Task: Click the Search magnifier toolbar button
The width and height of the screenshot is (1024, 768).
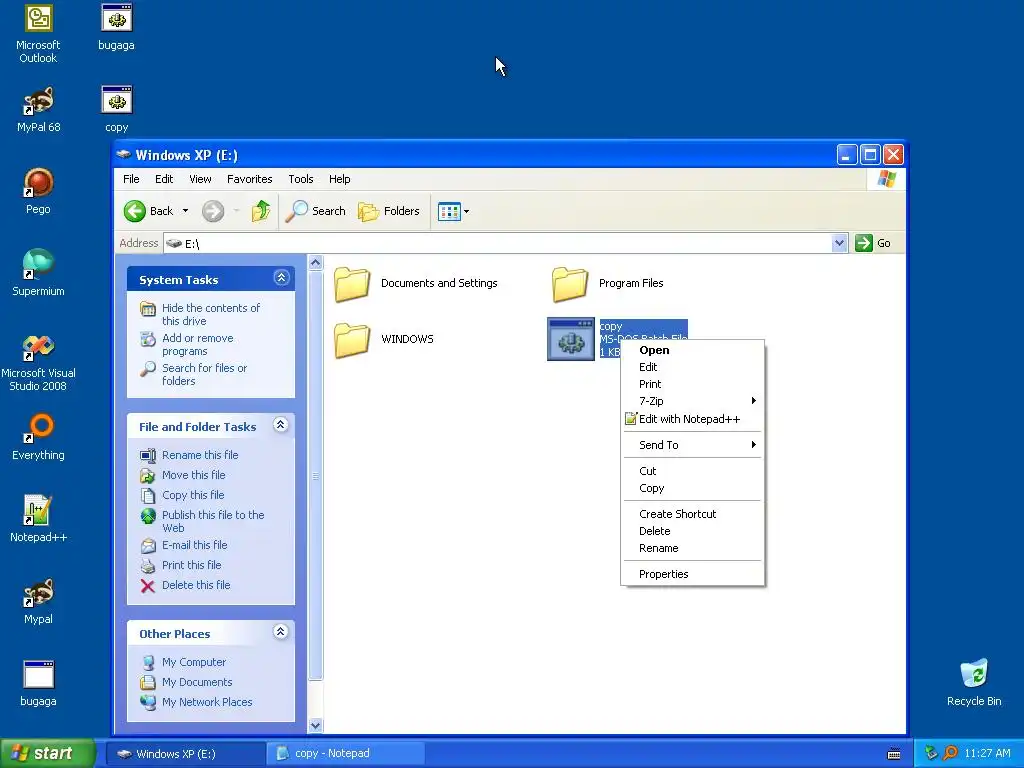Action: (315, 211)
